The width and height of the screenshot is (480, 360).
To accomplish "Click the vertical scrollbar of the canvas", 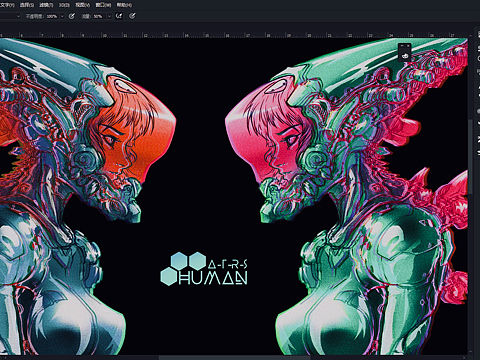I will (470, 157).
